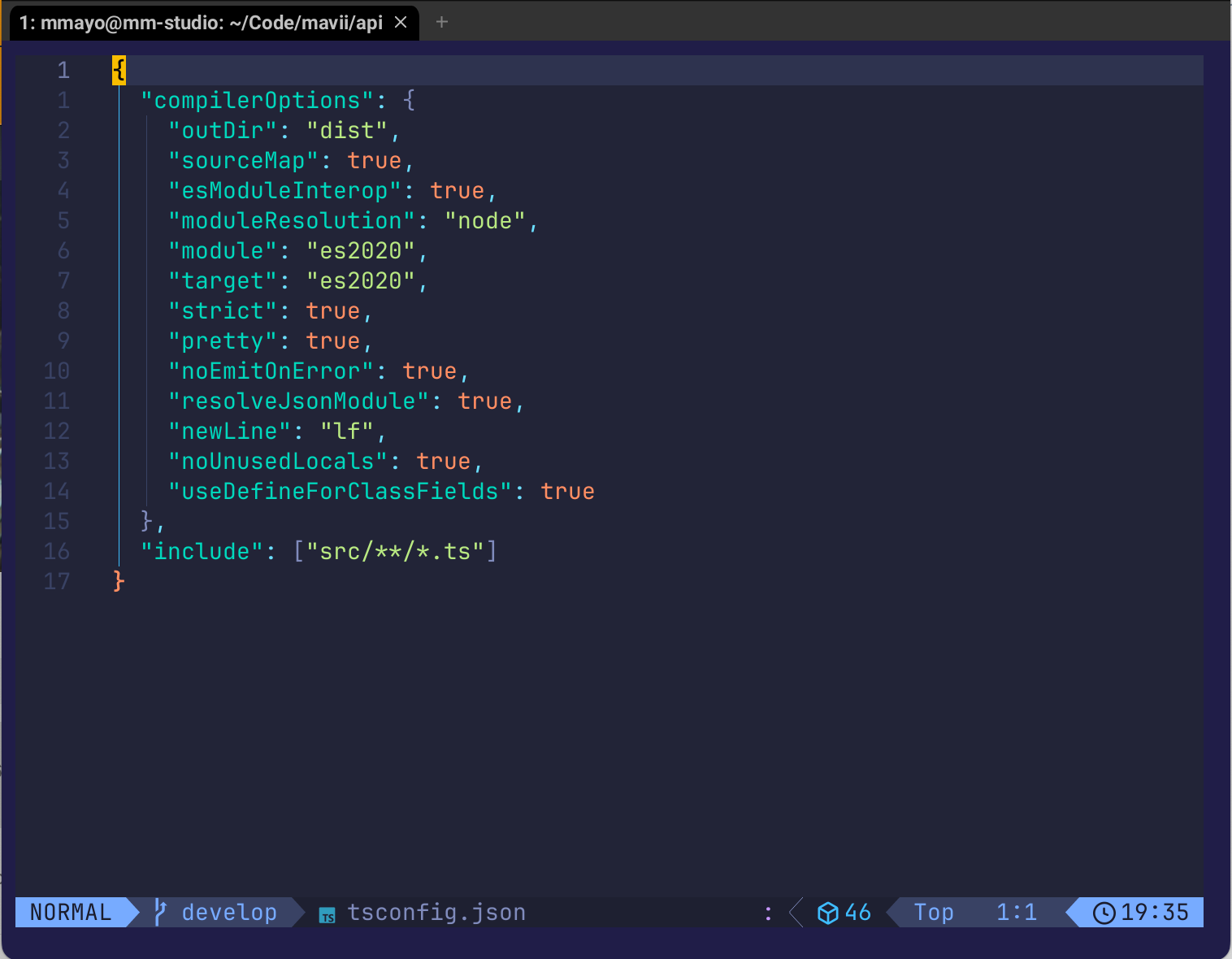The height and width of the screenshot is (959, 1232).
Task: Click the true value of "sourceMap"
Action: pyautogui.click(x=375, y=161)
